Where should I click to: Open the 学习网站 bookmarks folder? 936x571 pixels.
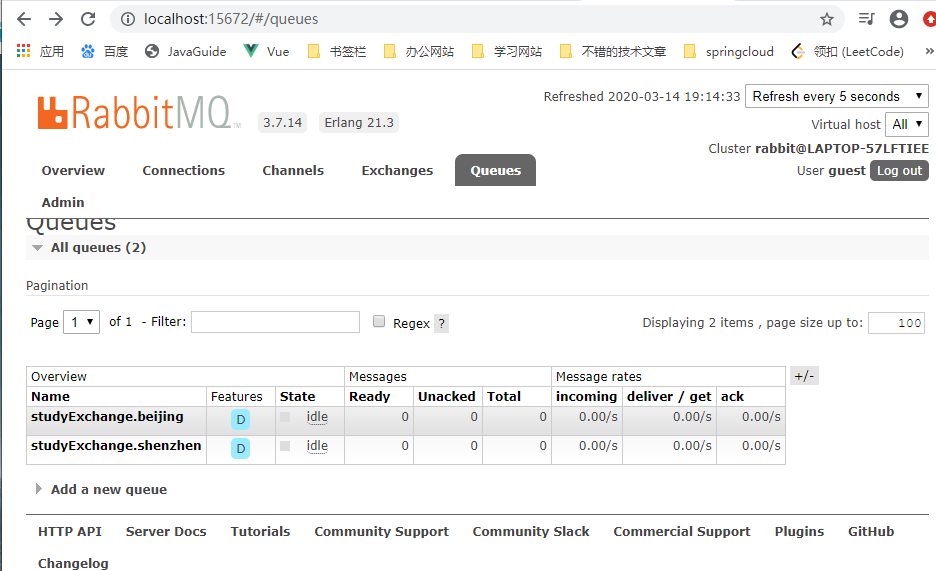[x=506, y=51]
